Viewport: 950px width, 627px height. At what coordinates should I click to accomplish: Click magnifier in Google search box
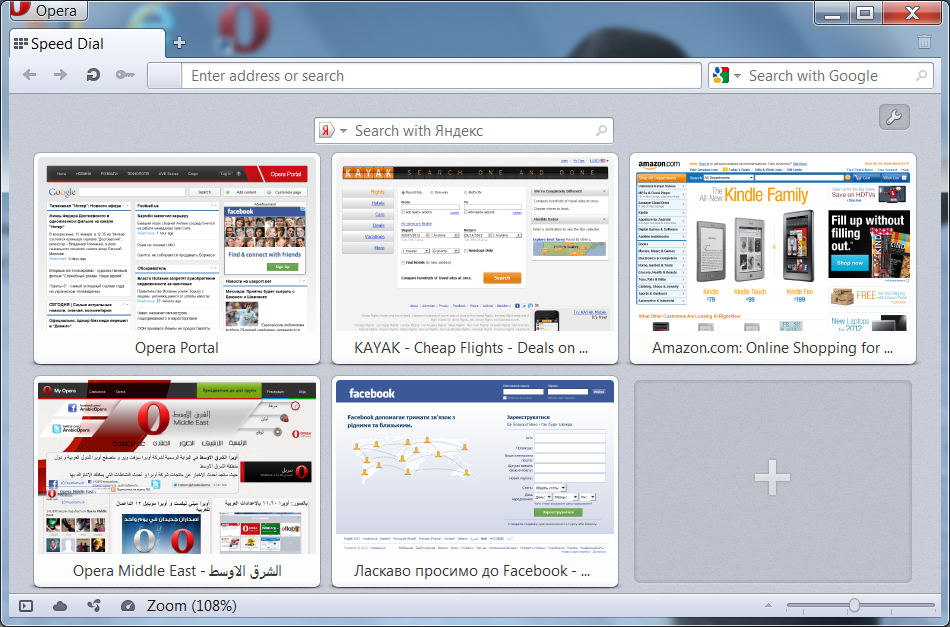tap(922, 76)
